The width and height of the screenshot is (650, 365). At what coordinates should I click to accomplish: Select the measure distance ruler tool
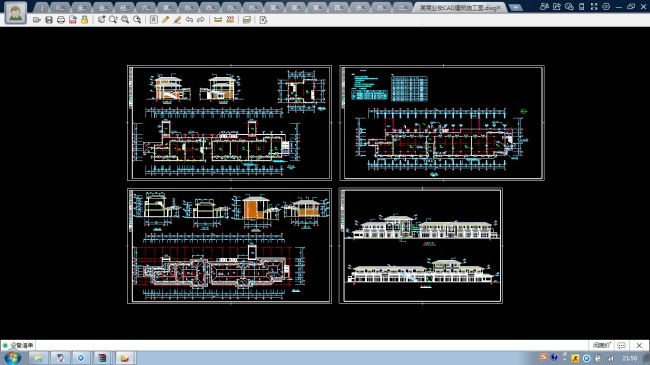tap(218, 20)
